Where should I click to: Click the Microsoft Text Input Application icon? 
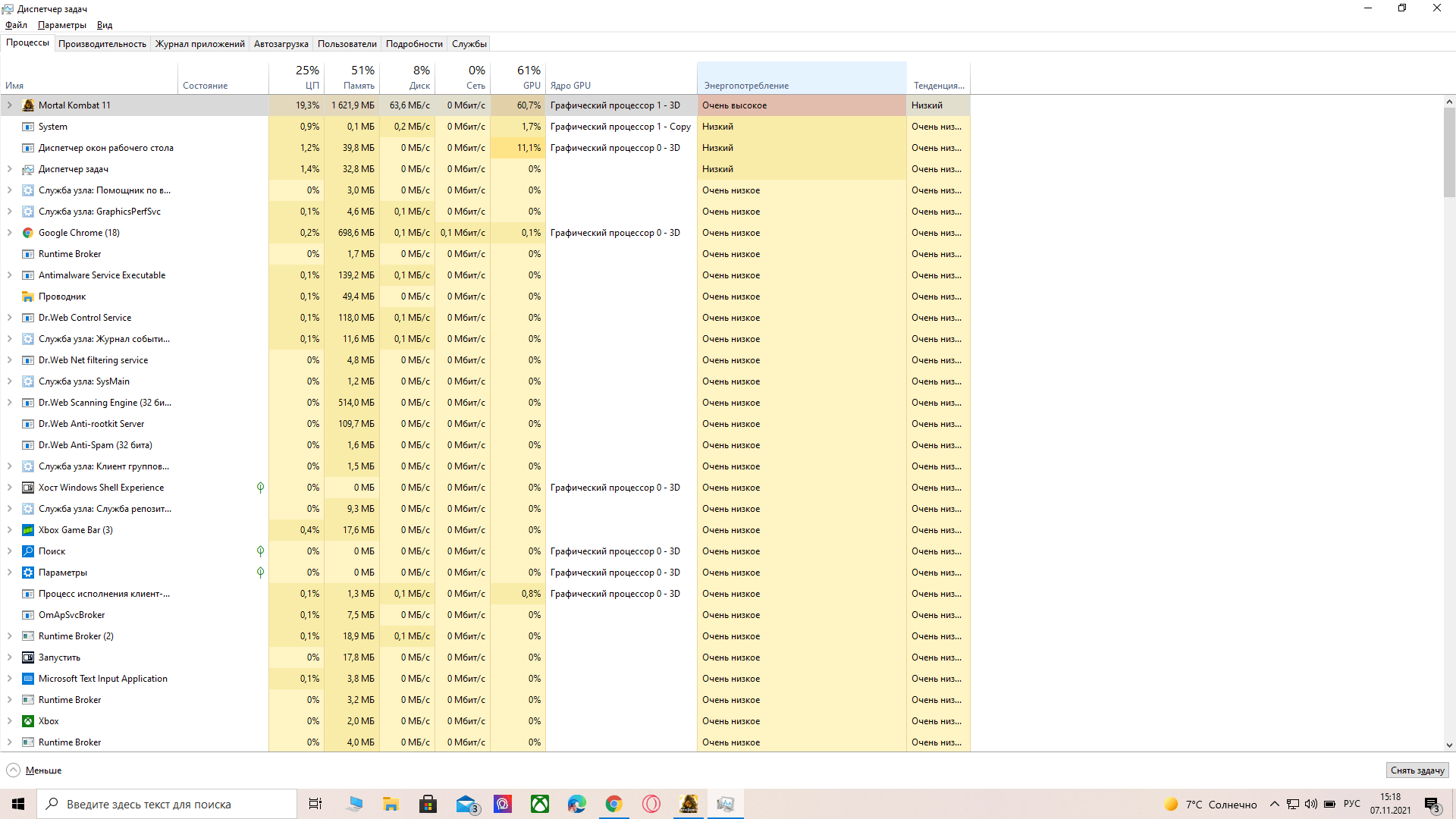(x=28, y=679)
